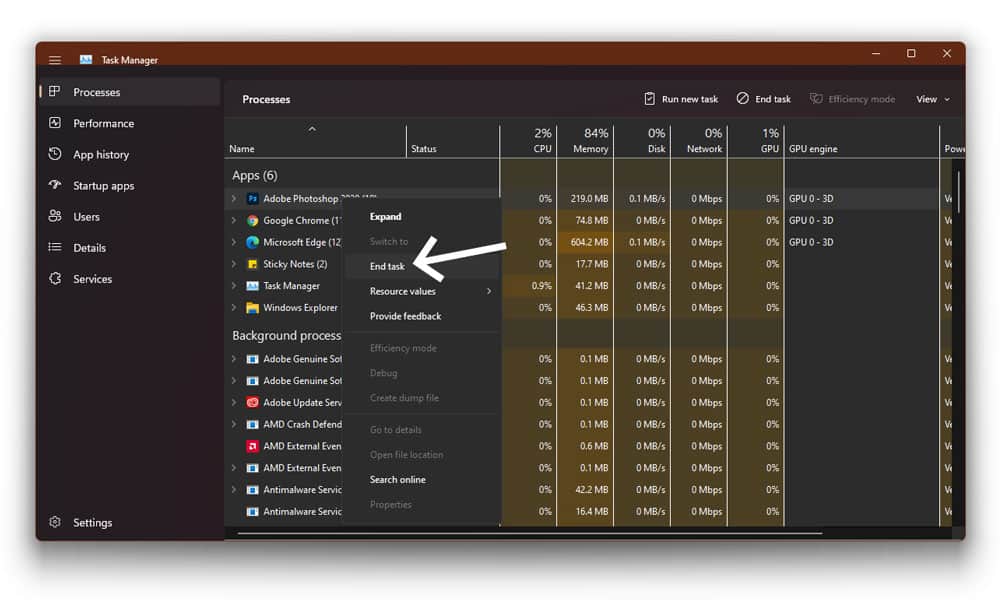Click Run new task in the toolbar

(x=681, y=99)
